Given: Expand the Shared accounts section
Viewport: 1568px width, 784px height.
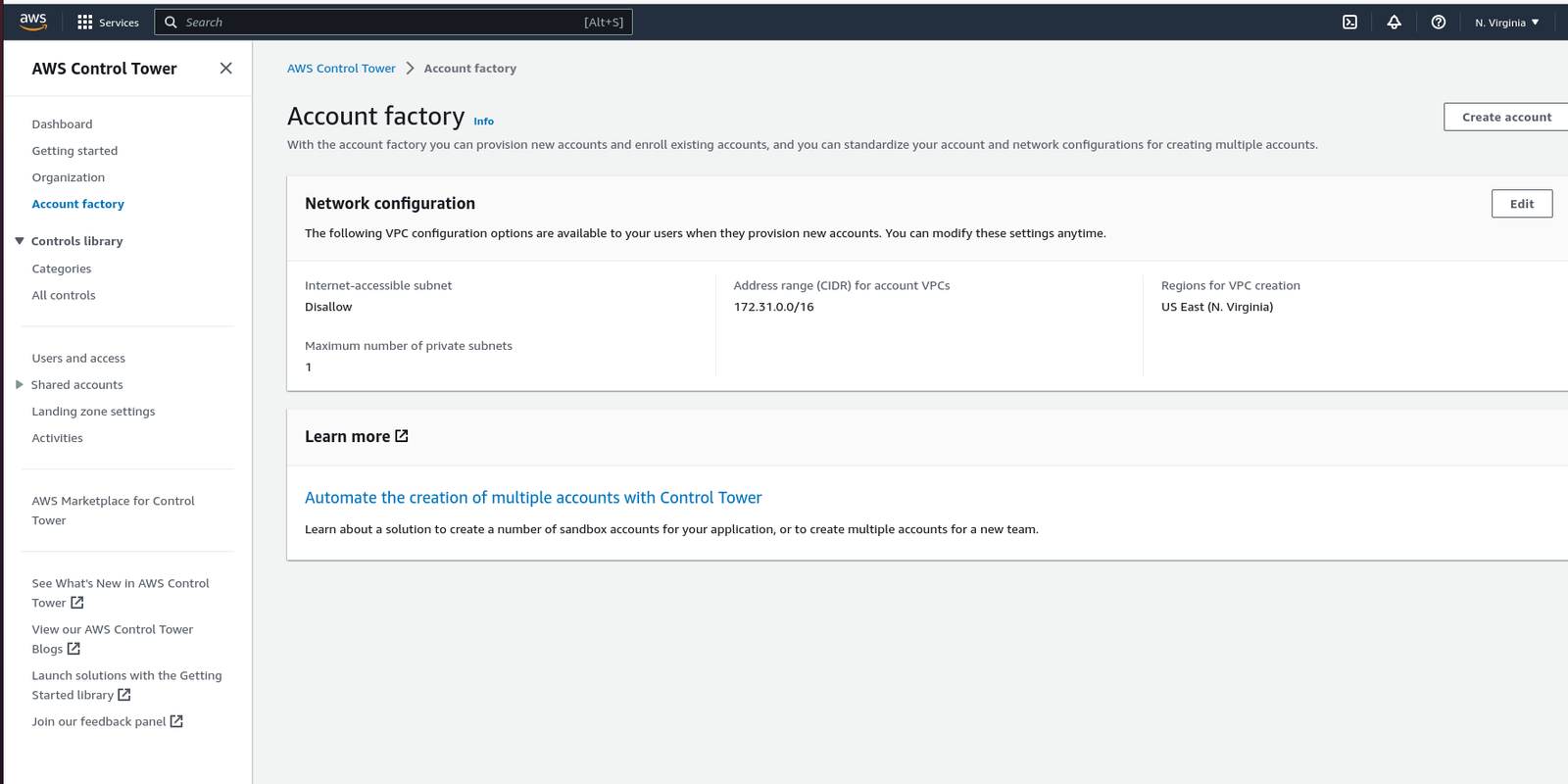Looking at the screenshot, I should tap(20, 385).
